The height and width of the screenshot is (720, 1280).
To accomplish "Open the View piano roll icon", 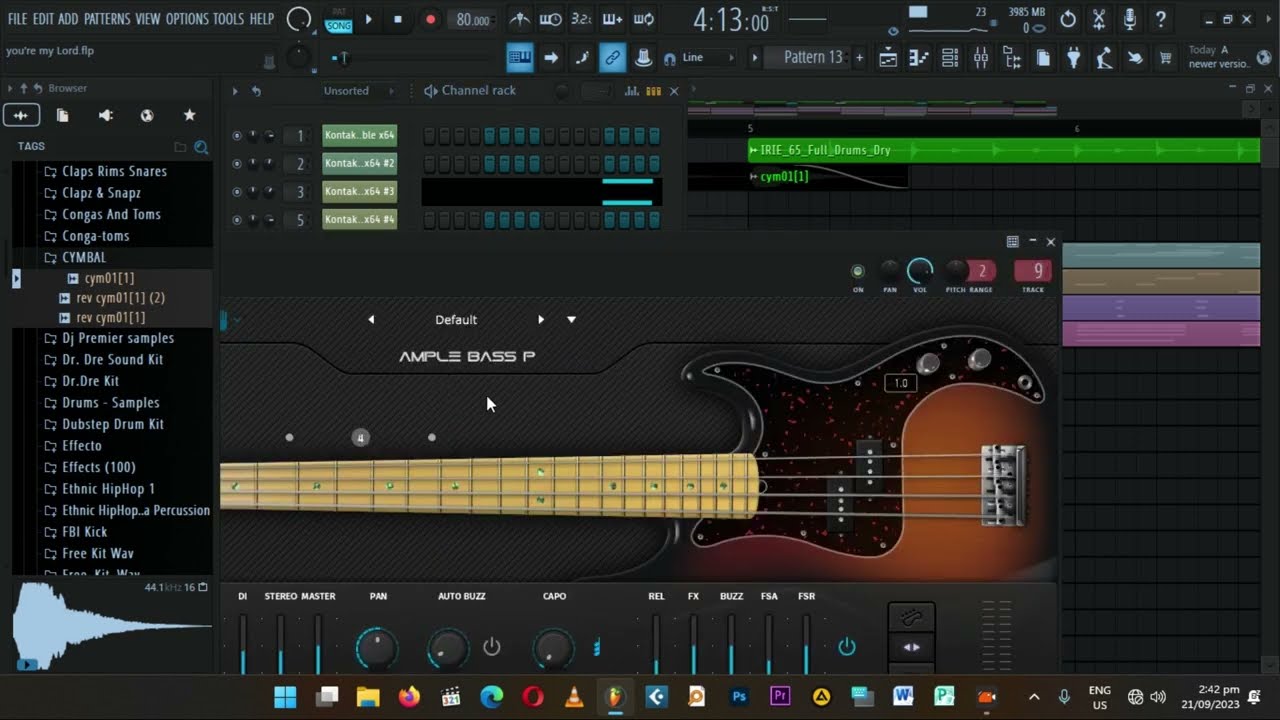I will point(919,58).
